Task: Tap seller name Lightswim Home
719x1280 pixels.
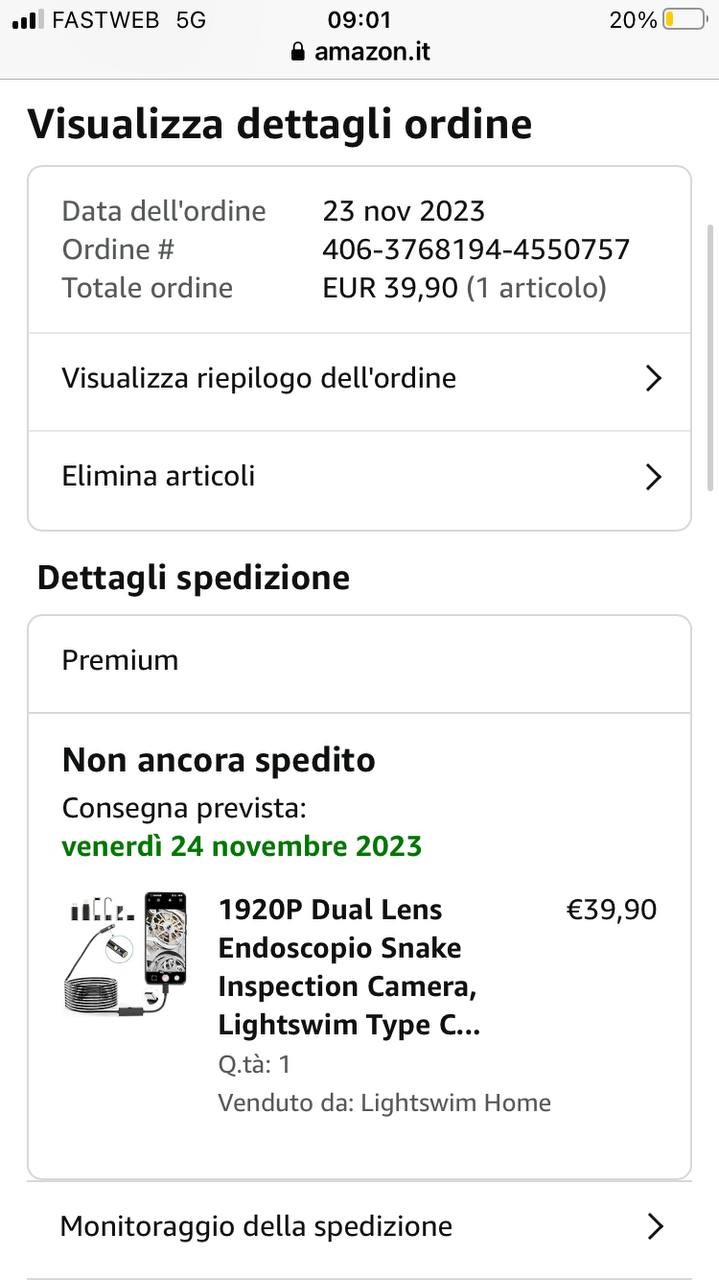Action: 455,1103
